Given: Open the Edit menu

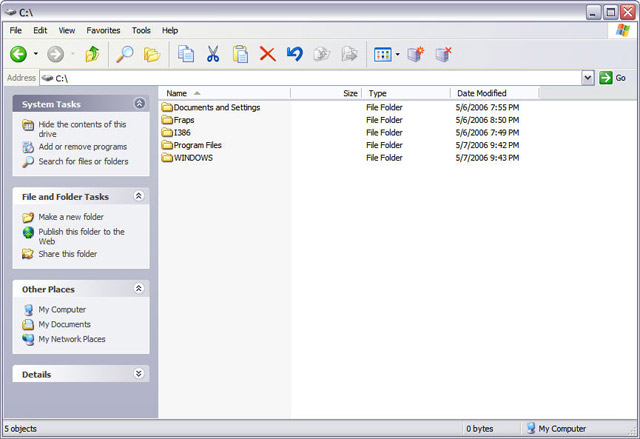Looking at the screenshot, I should (x=40, y=30).
